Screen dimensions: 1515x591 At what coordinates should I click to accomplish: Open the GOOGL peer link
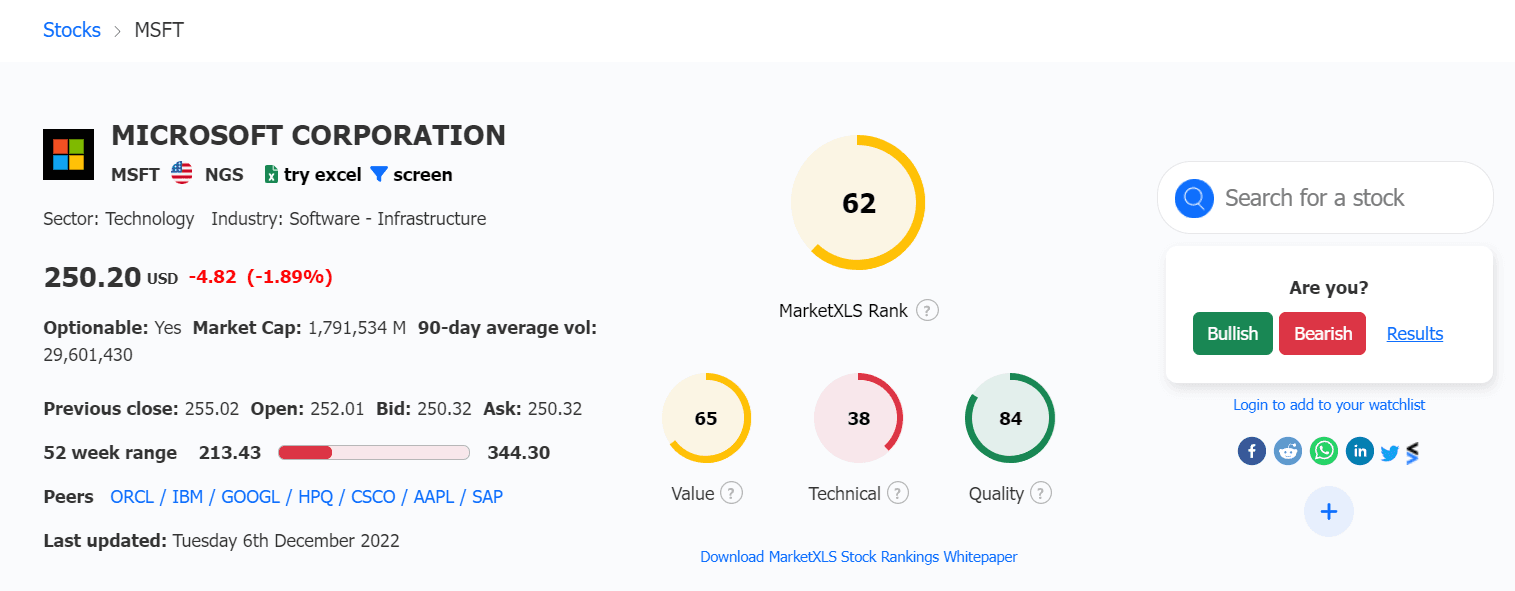[x=251, y=496]
